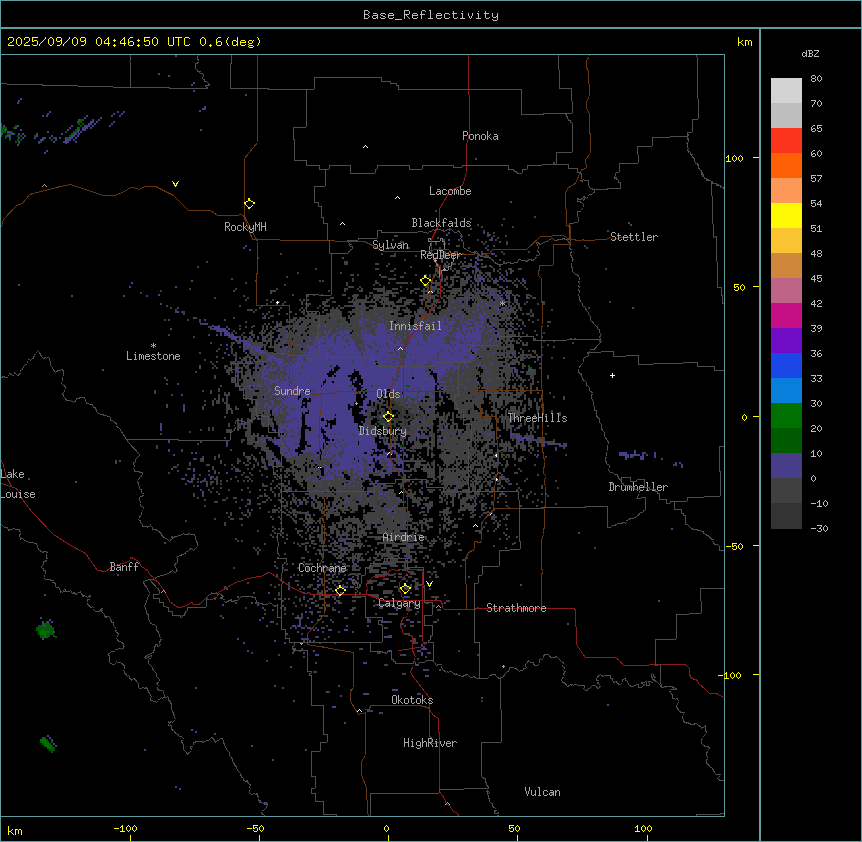Click the green radar echo southwest of Banff
This screenshot has width=862, height=842.
46,629
